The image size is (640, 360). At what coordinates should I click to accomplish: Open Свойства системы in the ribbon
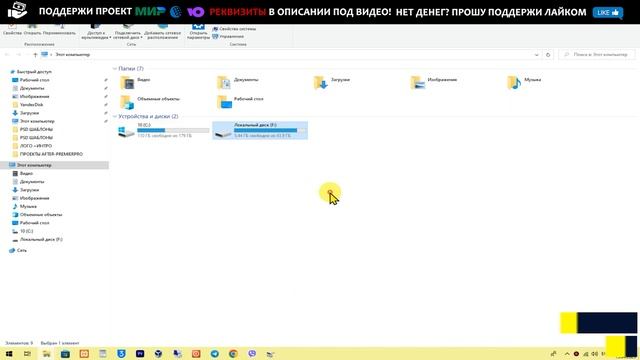[x=234, y=29]
